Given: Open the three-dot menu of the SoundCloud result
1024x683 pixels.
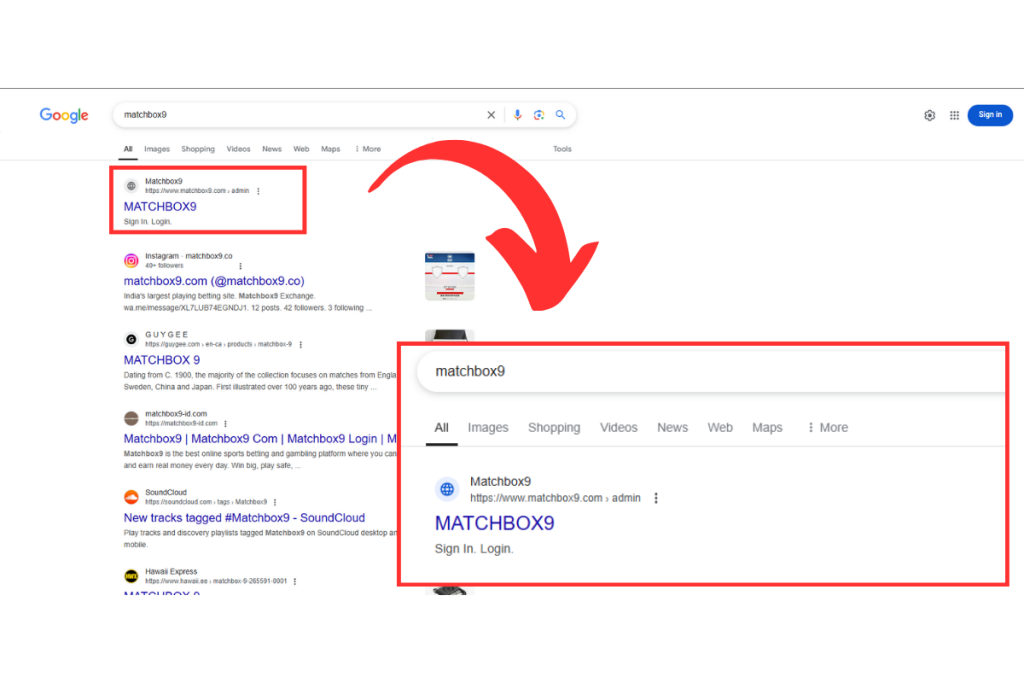Looking at the screenshot, I should (x=275, y=502).
